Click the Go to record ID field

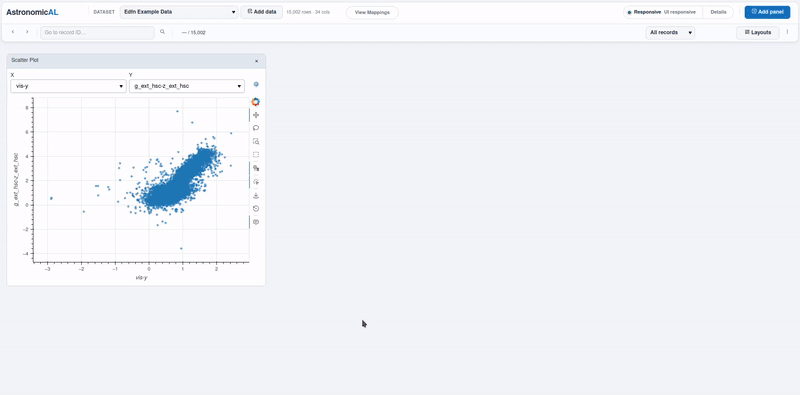pos(97,33)
